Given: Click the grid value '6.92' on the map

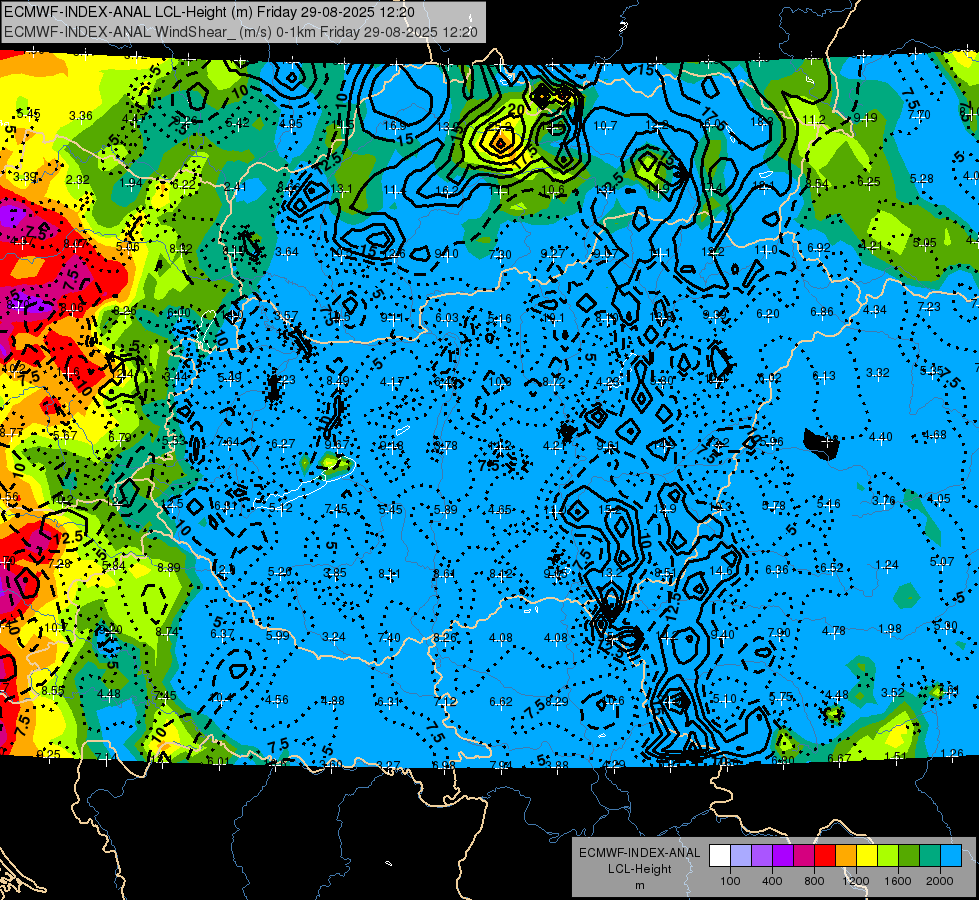Looking at the screenshot, I should pos(819,248).
